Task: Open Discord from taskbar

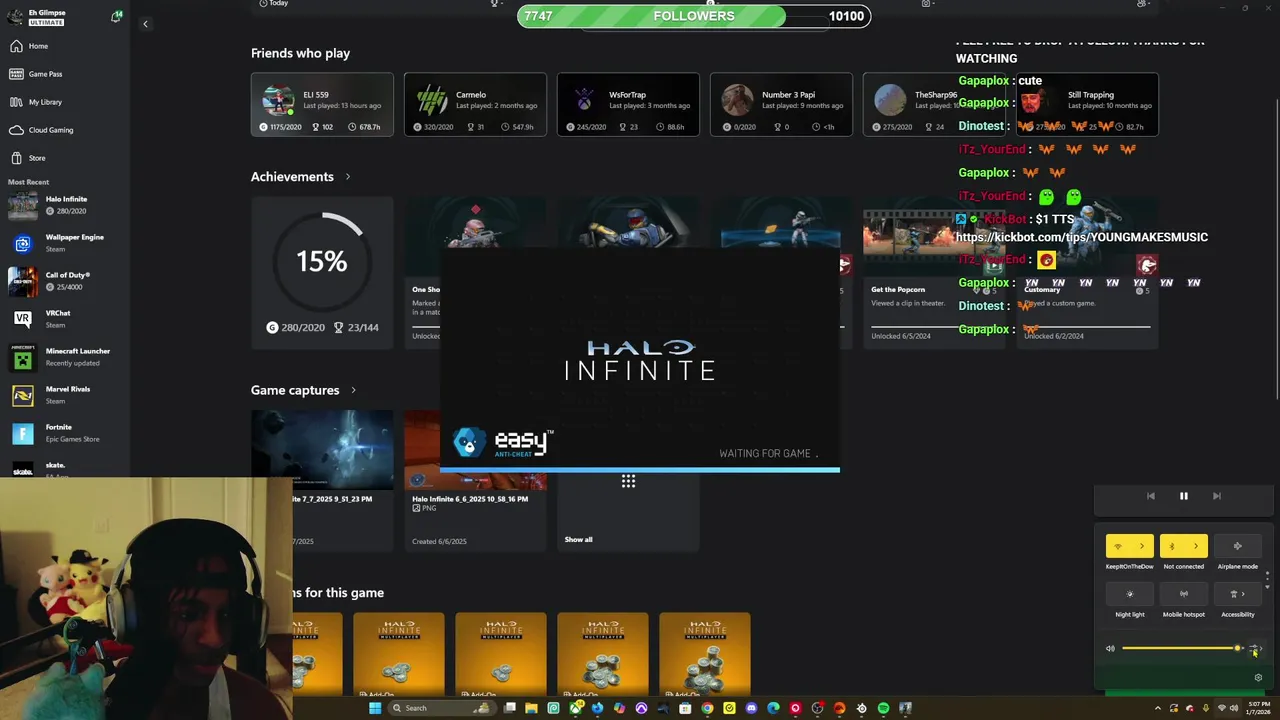Action: pos(751,708)
